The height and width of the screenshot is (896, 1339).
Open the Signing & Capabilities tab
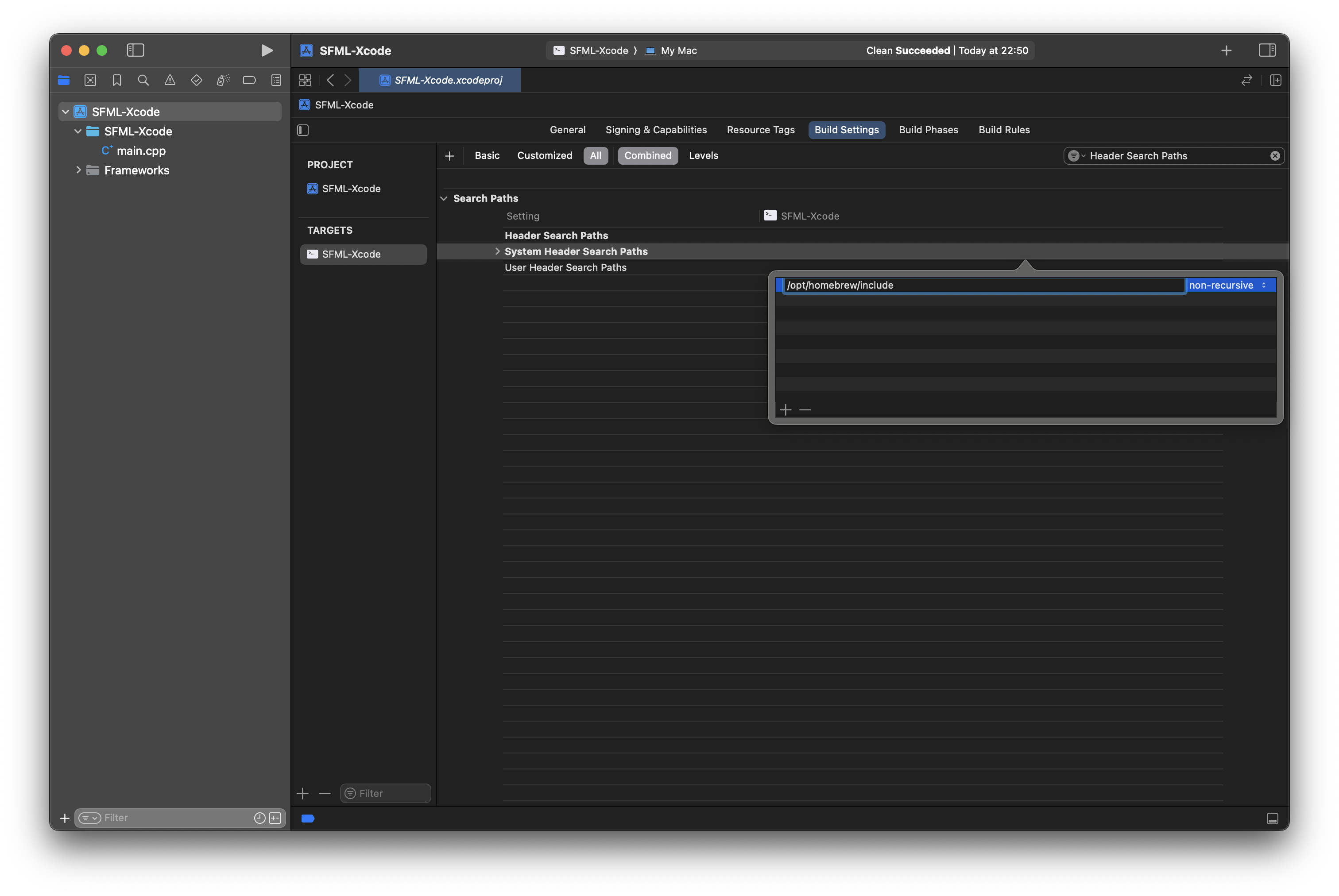656,130
